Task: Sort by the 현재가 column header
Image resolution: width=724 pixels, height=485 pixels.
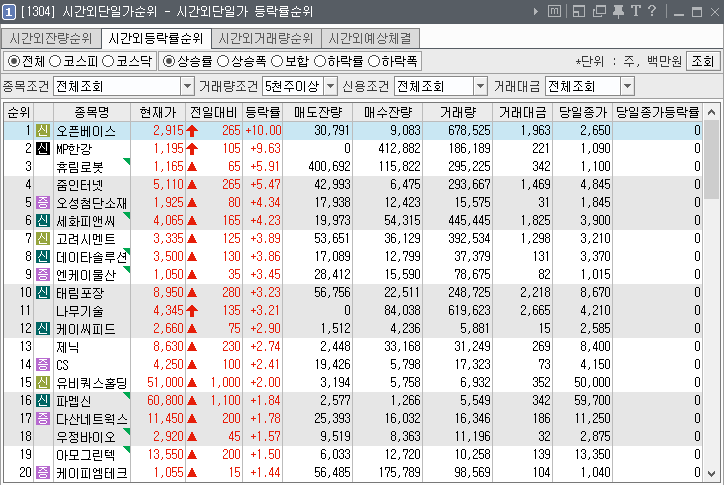Action: coord(158,112)
